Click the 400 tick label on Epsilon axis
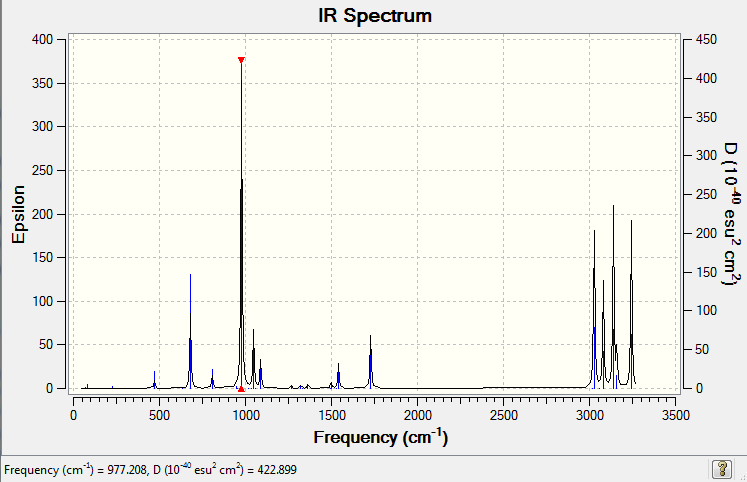Viewport: 747px width, 482px height. click(x=42, y=40)
